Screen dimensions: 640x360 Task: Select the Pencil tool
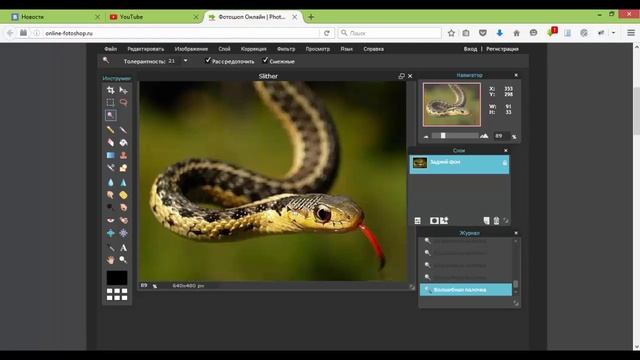[x=110, y=130]
